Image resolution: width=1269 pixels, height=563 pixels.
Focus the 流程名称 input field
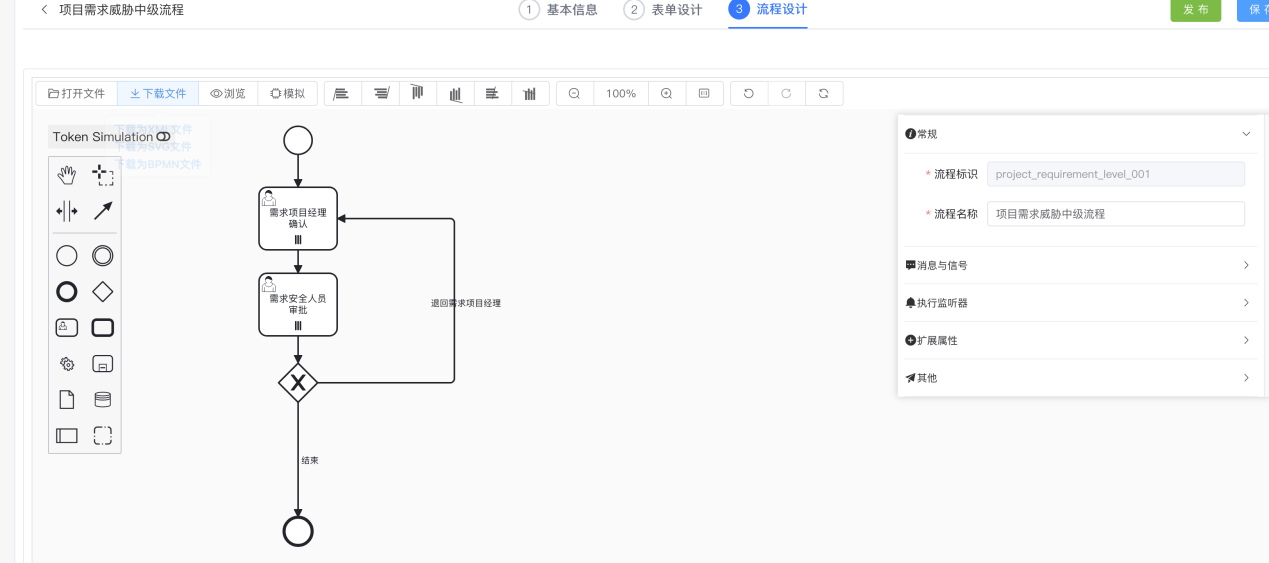pos(1116,214)
